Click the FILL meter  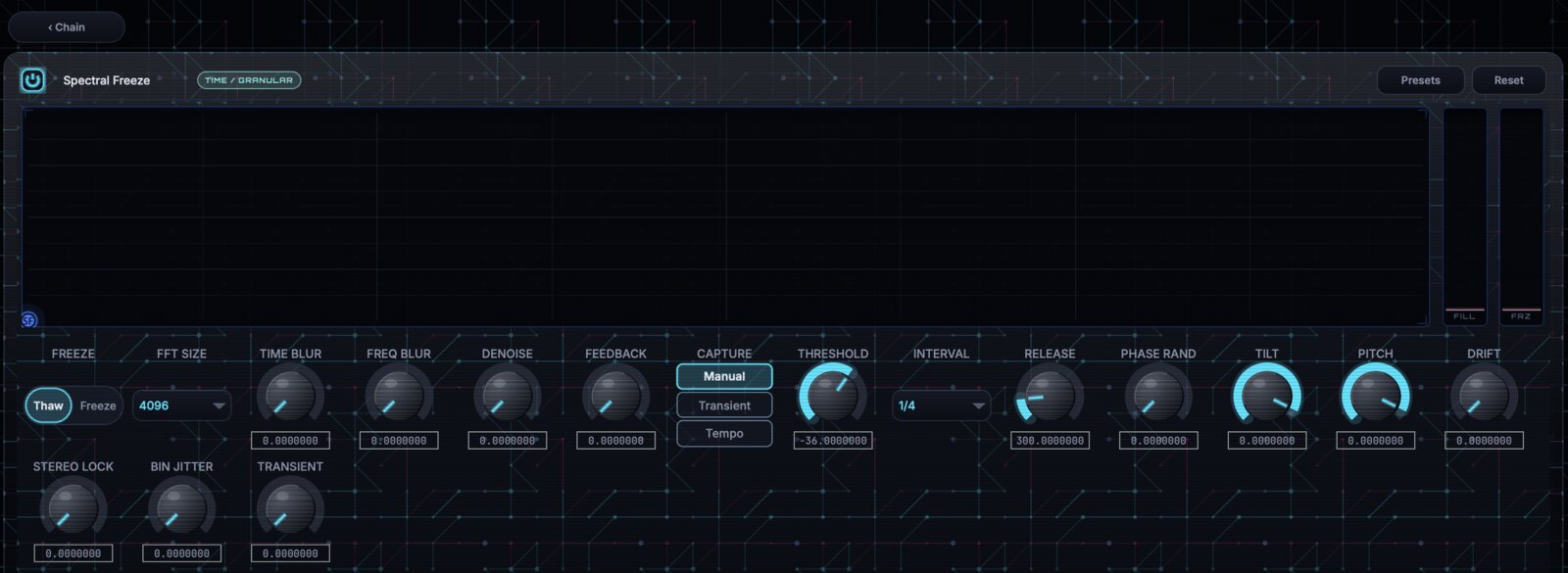[x=1464, y=215]
